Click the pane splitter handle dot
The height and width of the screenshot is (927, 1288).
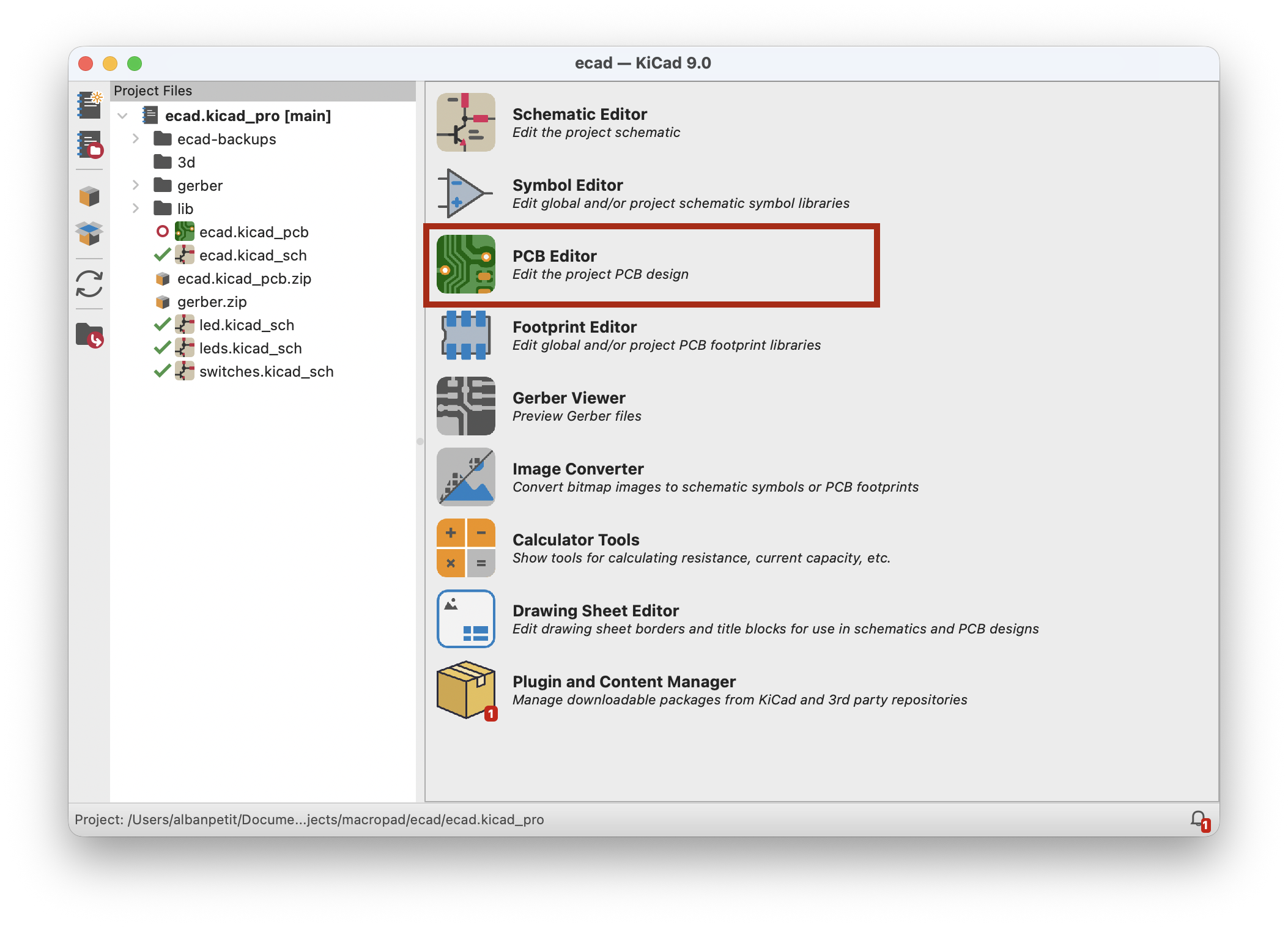pos(420,441)
